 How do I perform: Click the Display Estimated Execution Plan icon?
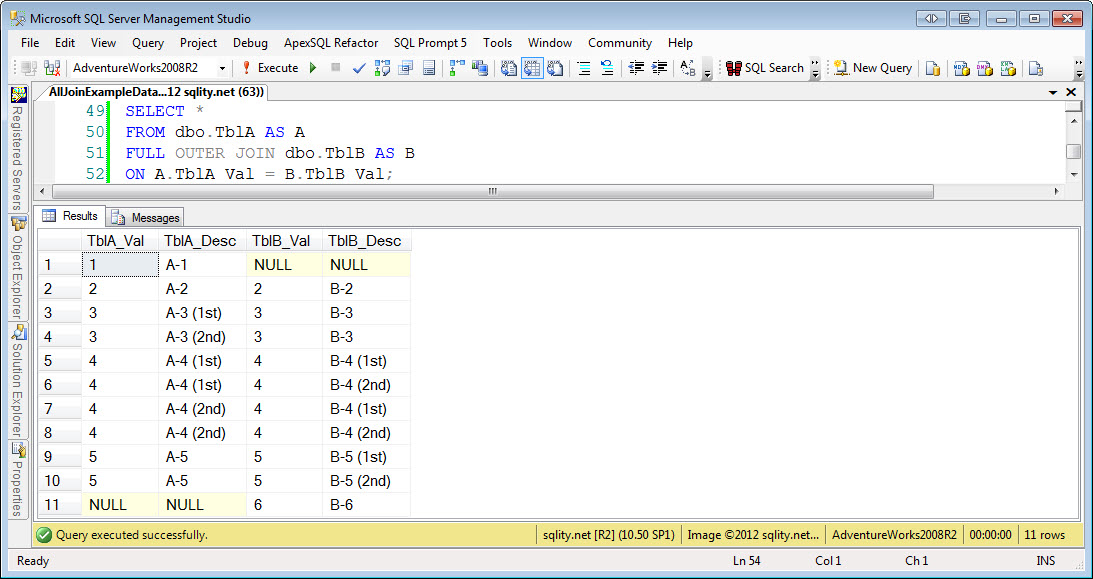381,68
